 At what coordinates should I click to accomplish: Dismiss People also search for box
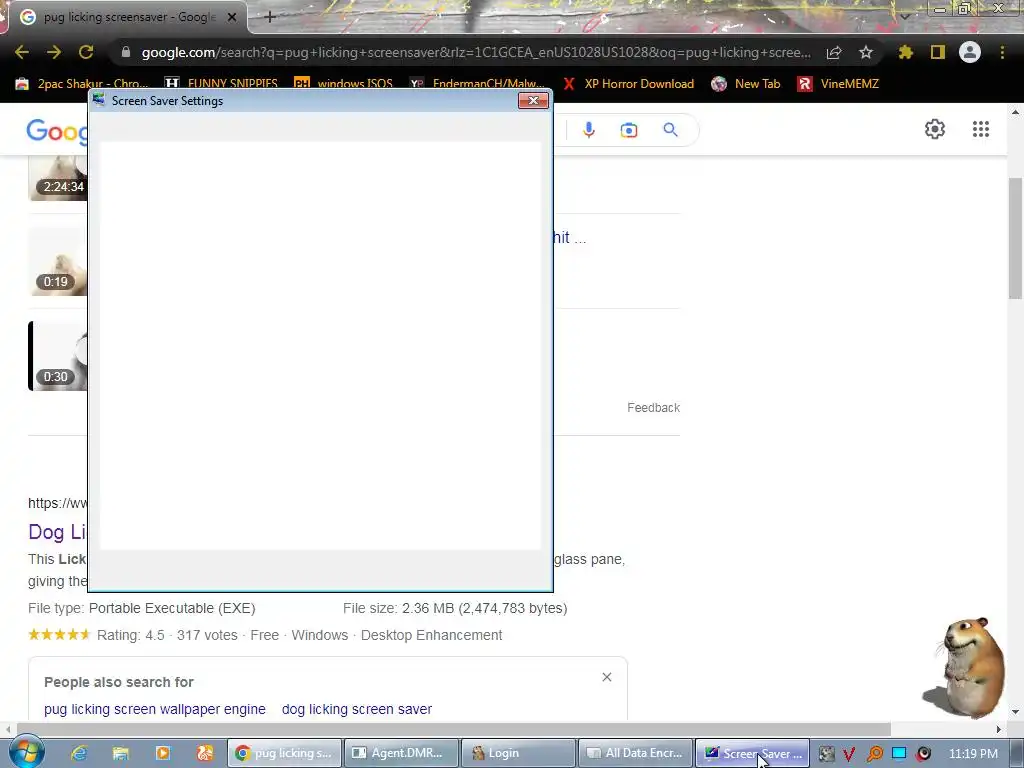coord(607,677)
